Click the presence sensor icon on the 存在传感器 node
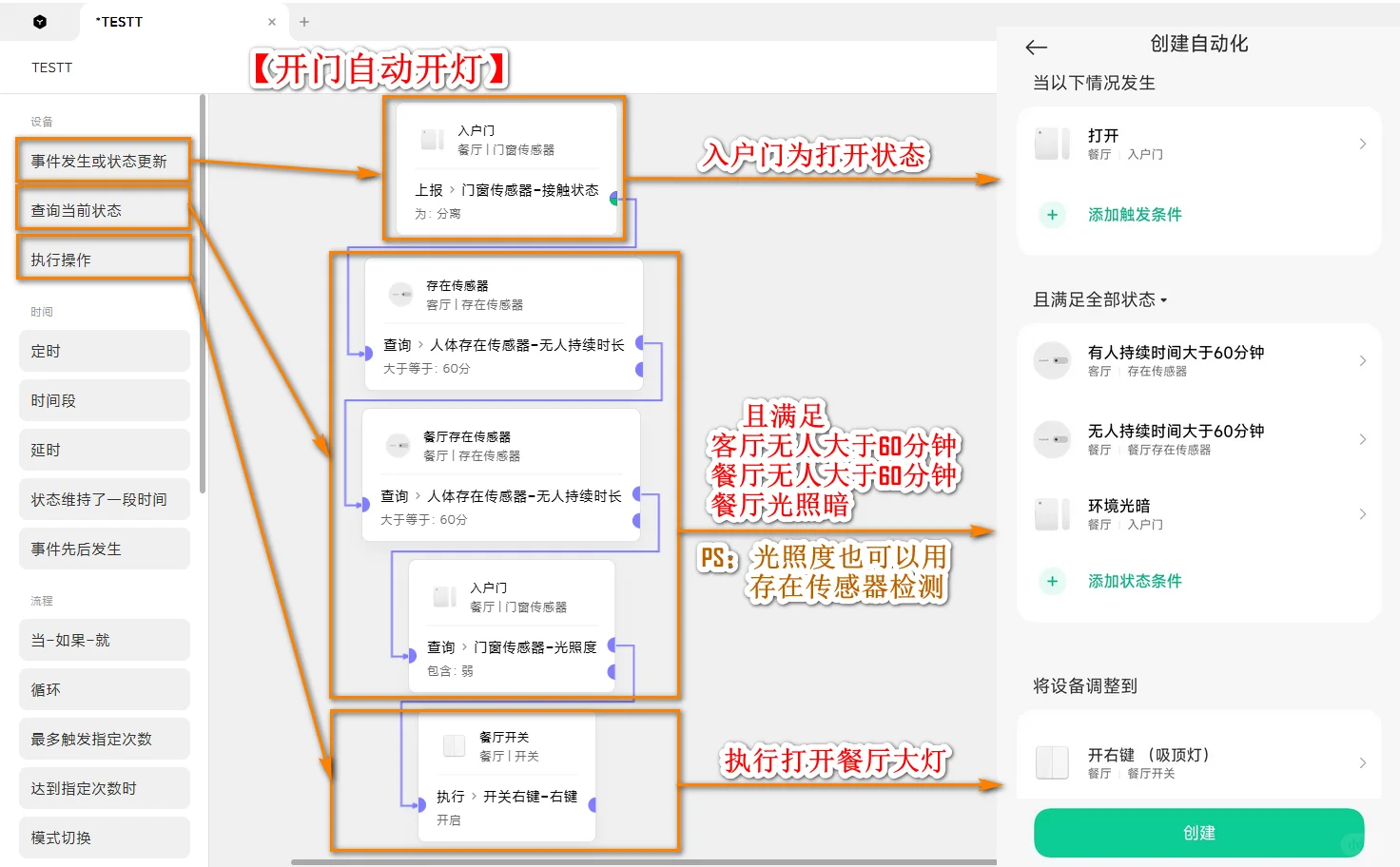 tap(400, 294)
